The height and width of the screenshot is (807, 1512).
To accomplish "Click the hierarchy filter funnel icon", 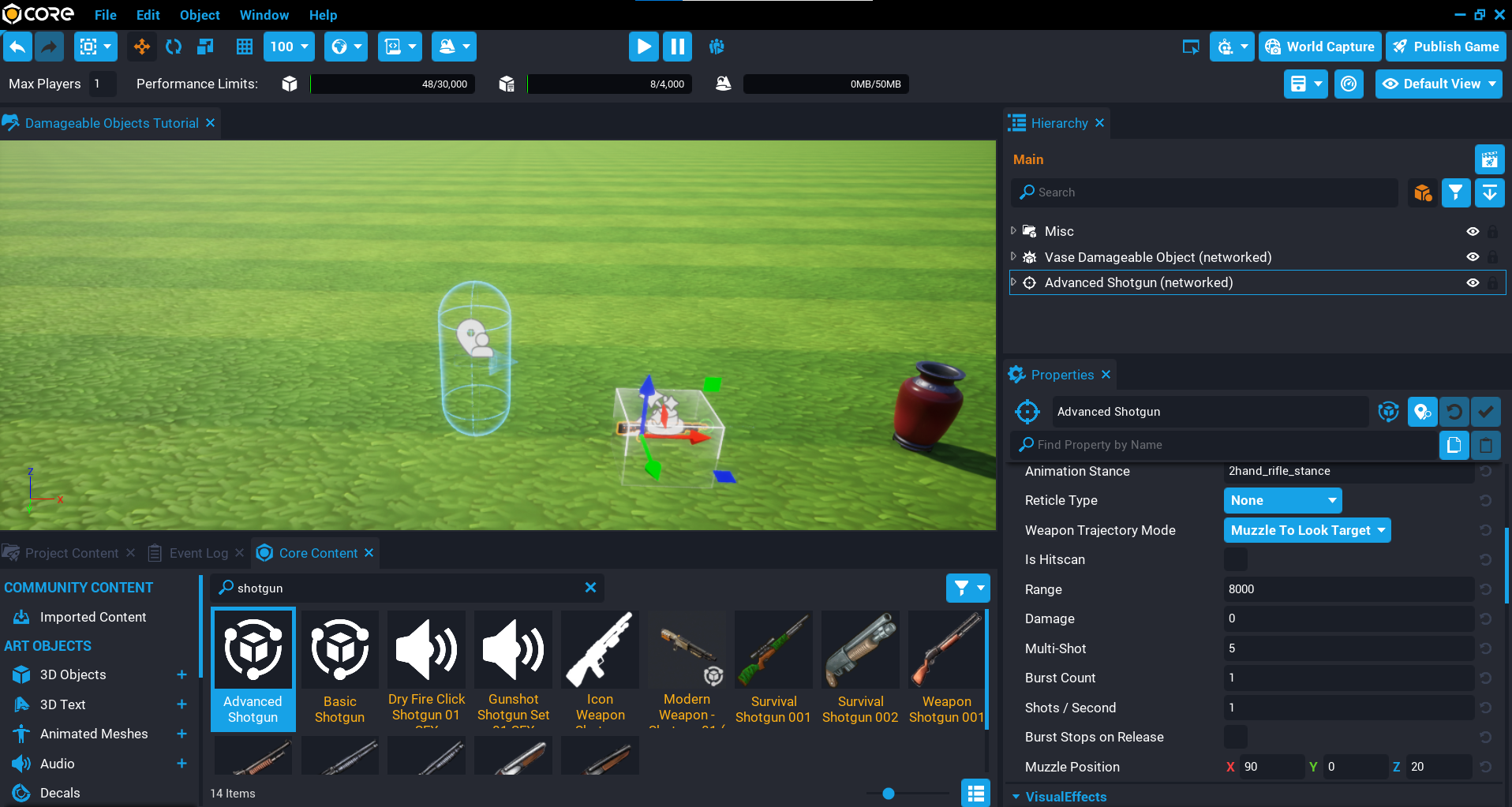I will (1455, 192).
